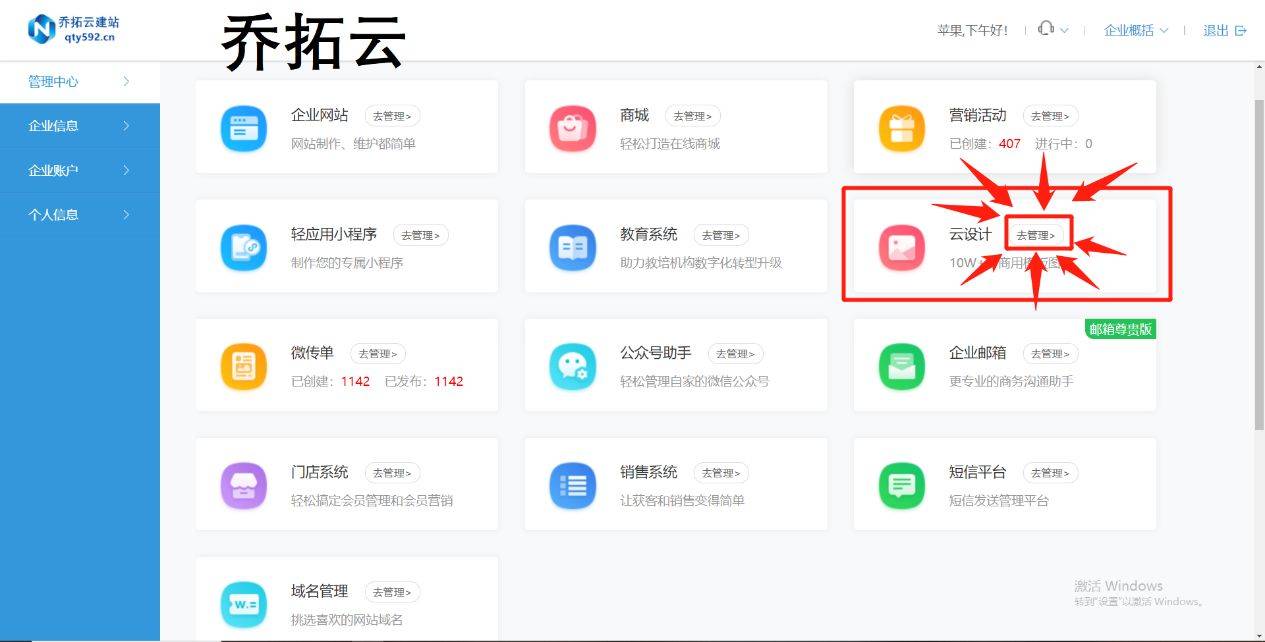
Task: Click the 制作您的专属小程序 description
Action: 347,262
